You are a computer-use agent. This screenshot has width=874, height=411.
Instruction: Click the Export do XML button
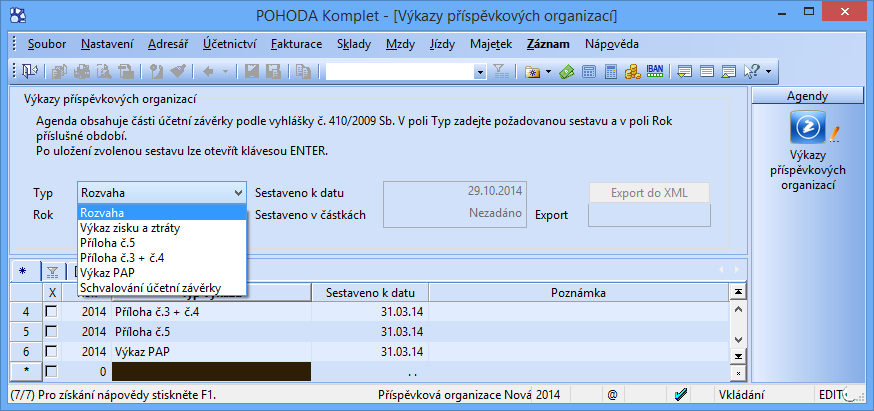tap(649, 193)
